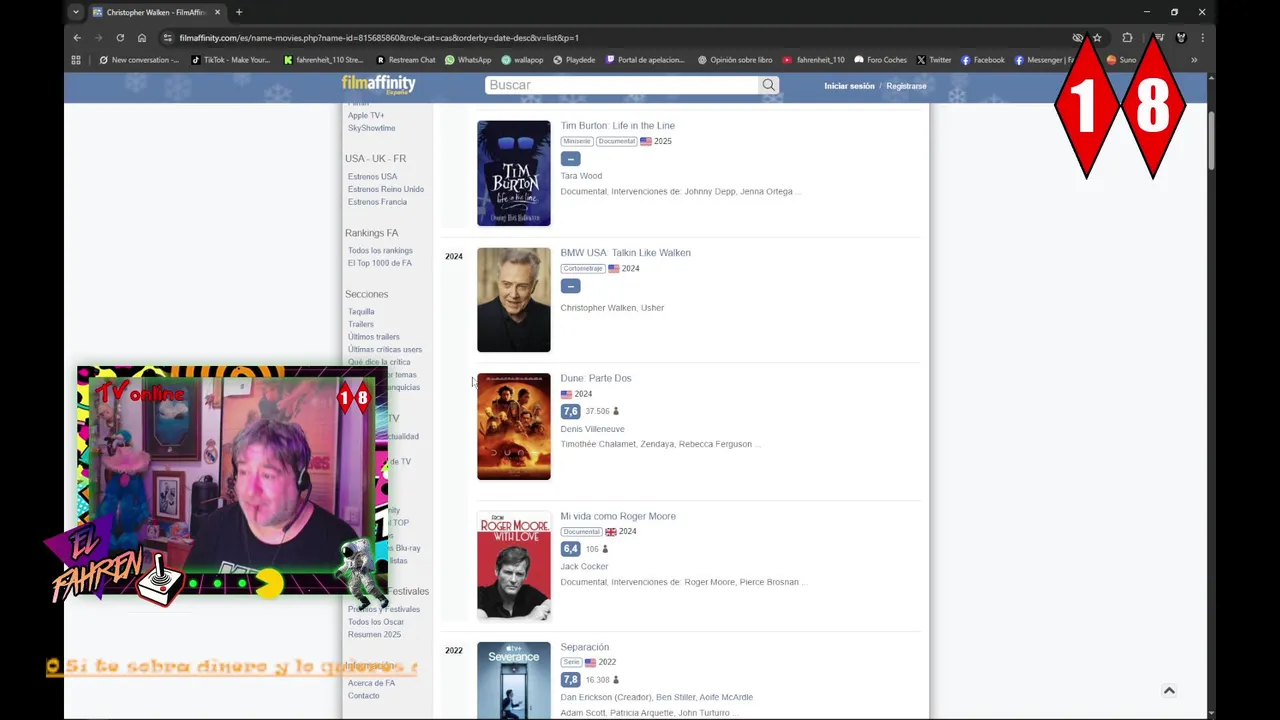Open Estrenos USA sidebar link
1280x720 pixels.
(x=372, y=177)
